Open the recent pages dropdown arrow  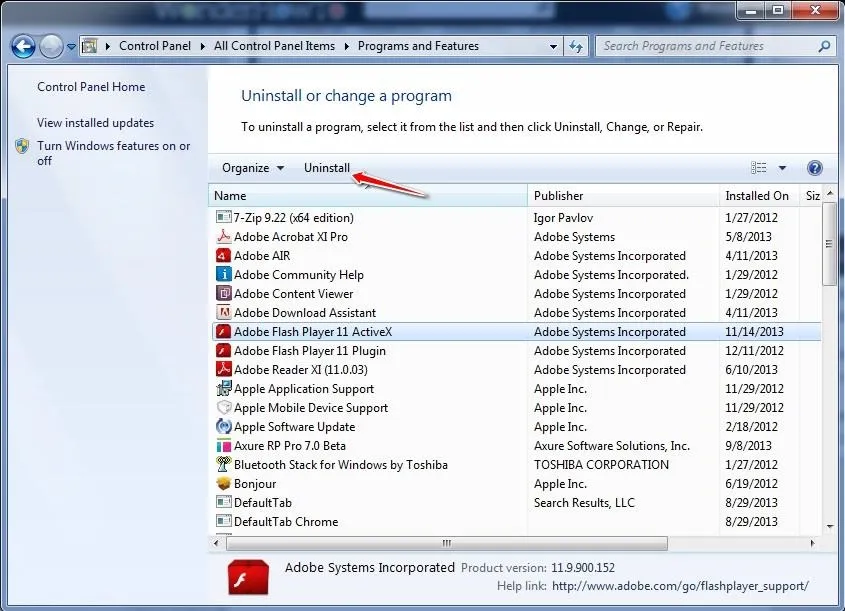(71, 47)
